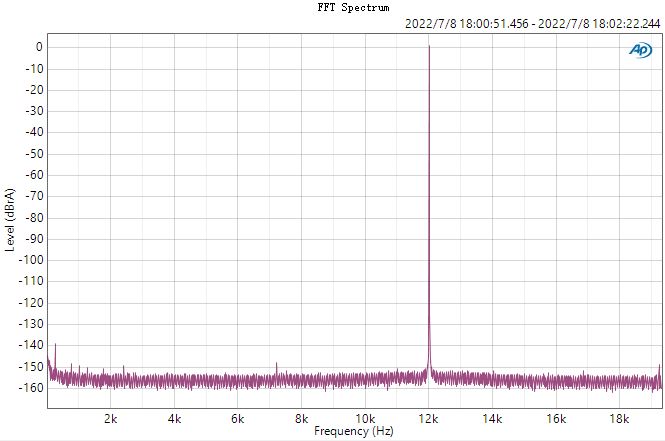Click the AP logo in the graph corner
This screenshot has height=441, width=665.
coord(640,50)
